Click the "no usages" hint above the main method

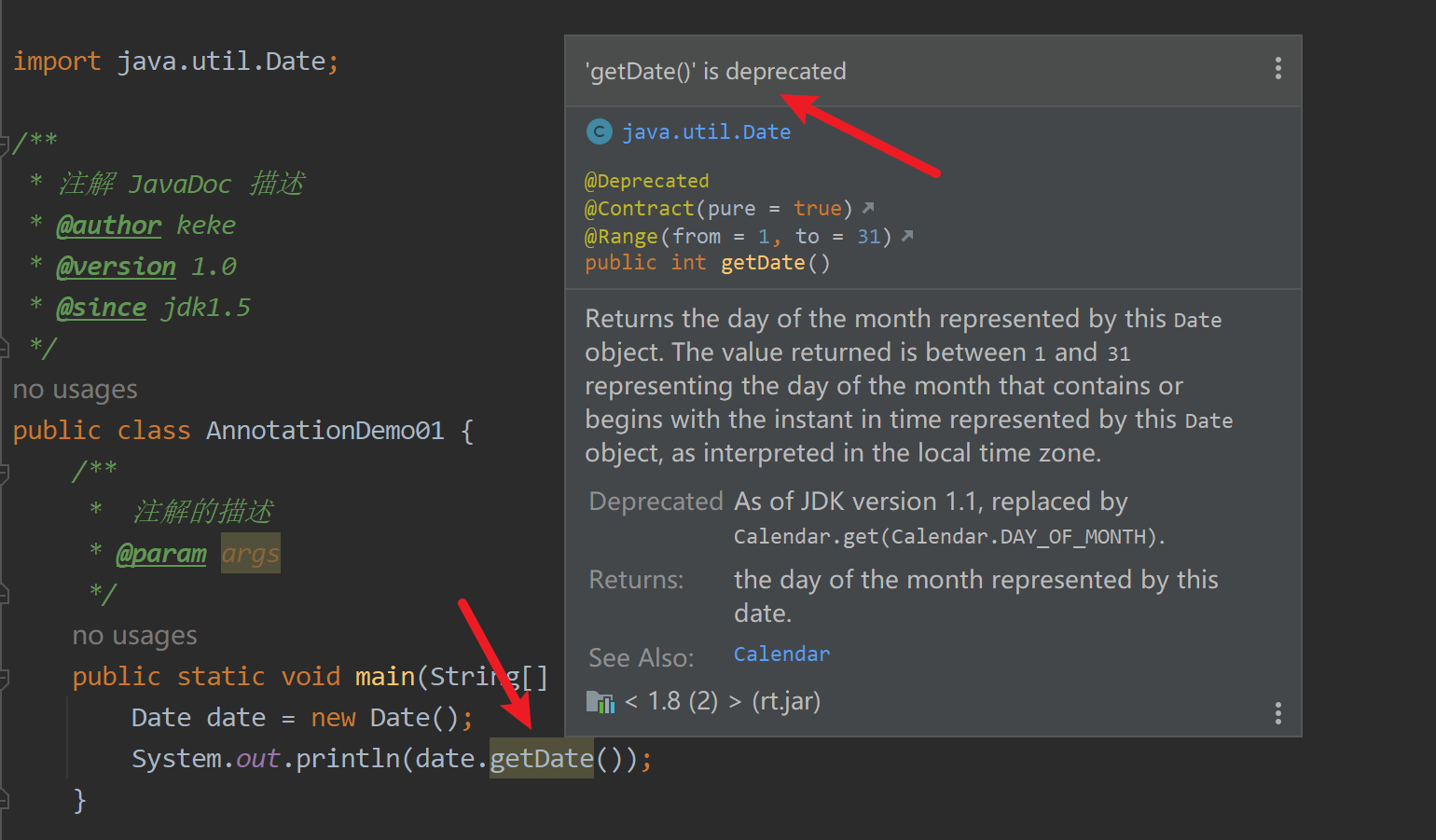click(x=134, y=636)
